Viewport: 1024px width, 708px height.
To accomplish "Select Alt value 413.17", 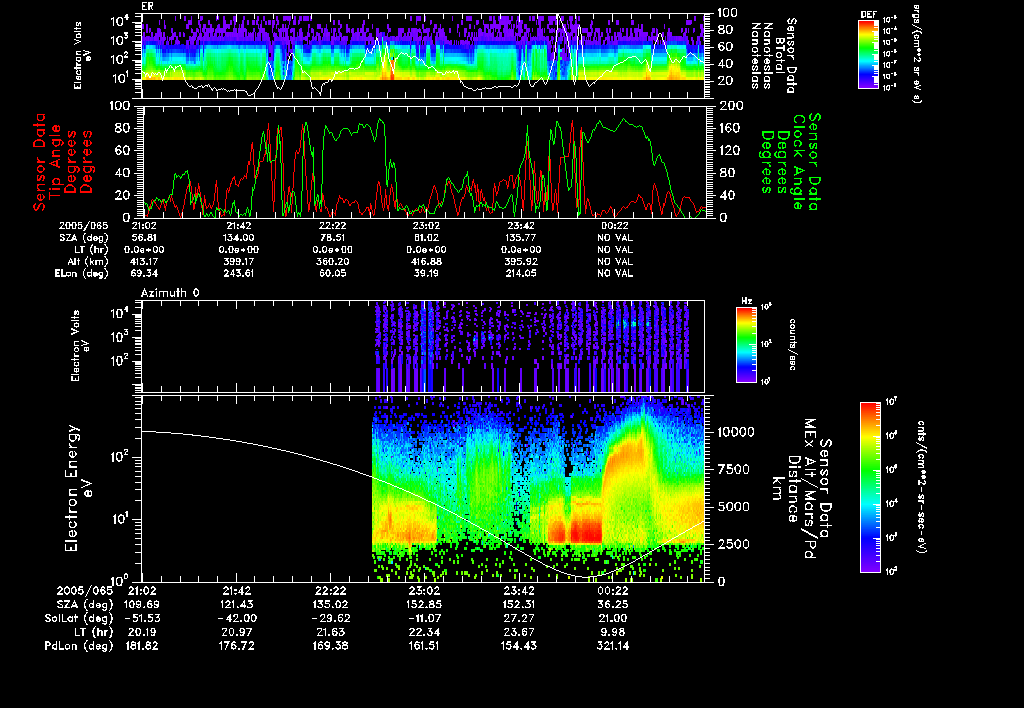I will click(144, 262).
